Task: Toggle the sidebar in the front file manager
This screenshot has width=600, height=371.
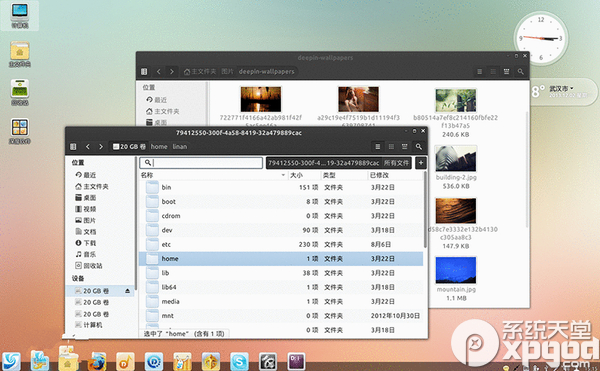Action: (x=73, y=146)
